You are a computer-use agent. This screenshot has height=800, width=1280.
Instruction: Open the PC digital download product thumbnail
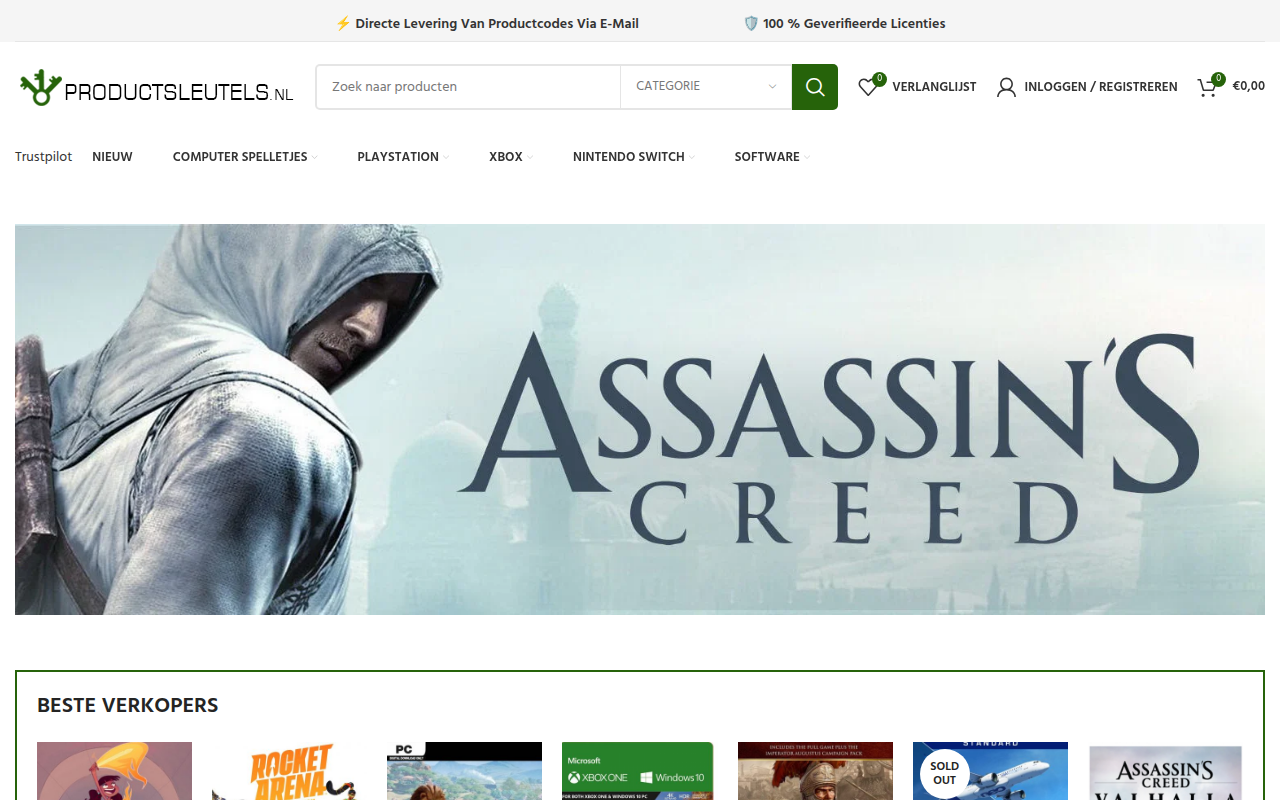tap(464, 771)
